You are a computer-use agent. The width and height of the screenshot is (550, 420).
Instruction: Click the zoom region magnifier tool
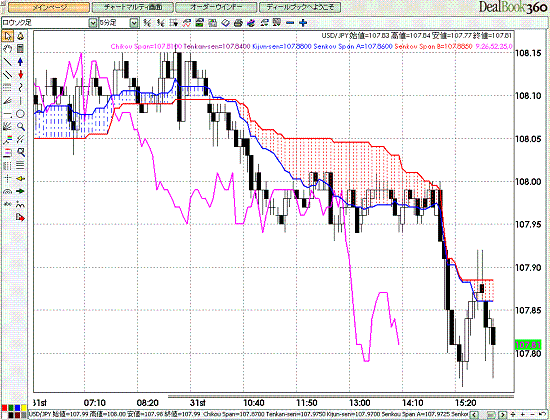(20, 153)
